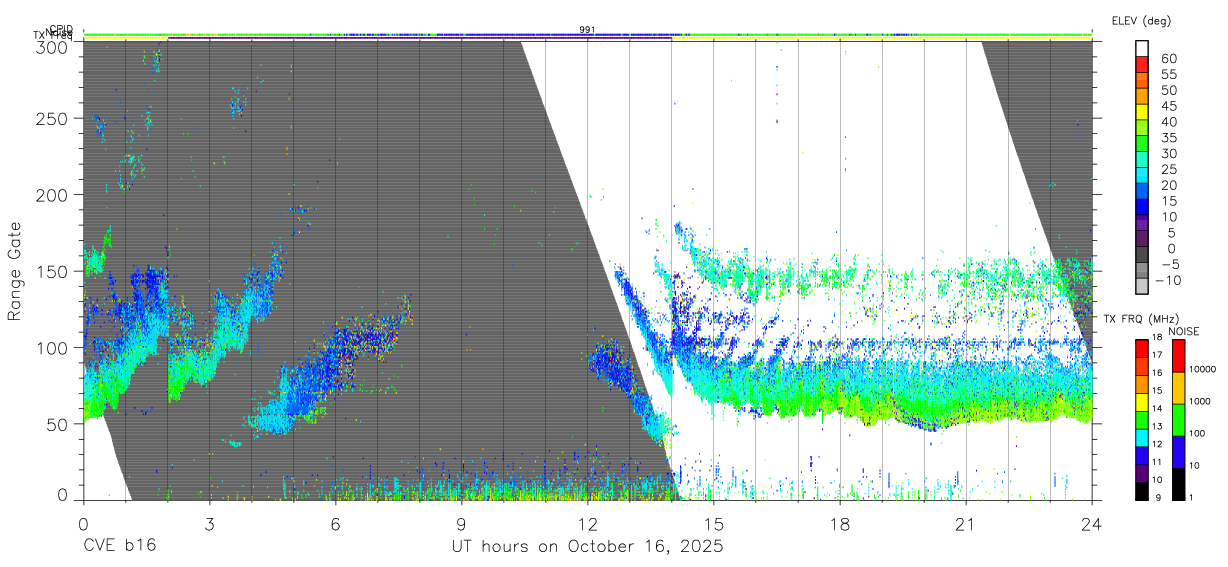Click Range Gate tick label '200'

pos(53,194)
